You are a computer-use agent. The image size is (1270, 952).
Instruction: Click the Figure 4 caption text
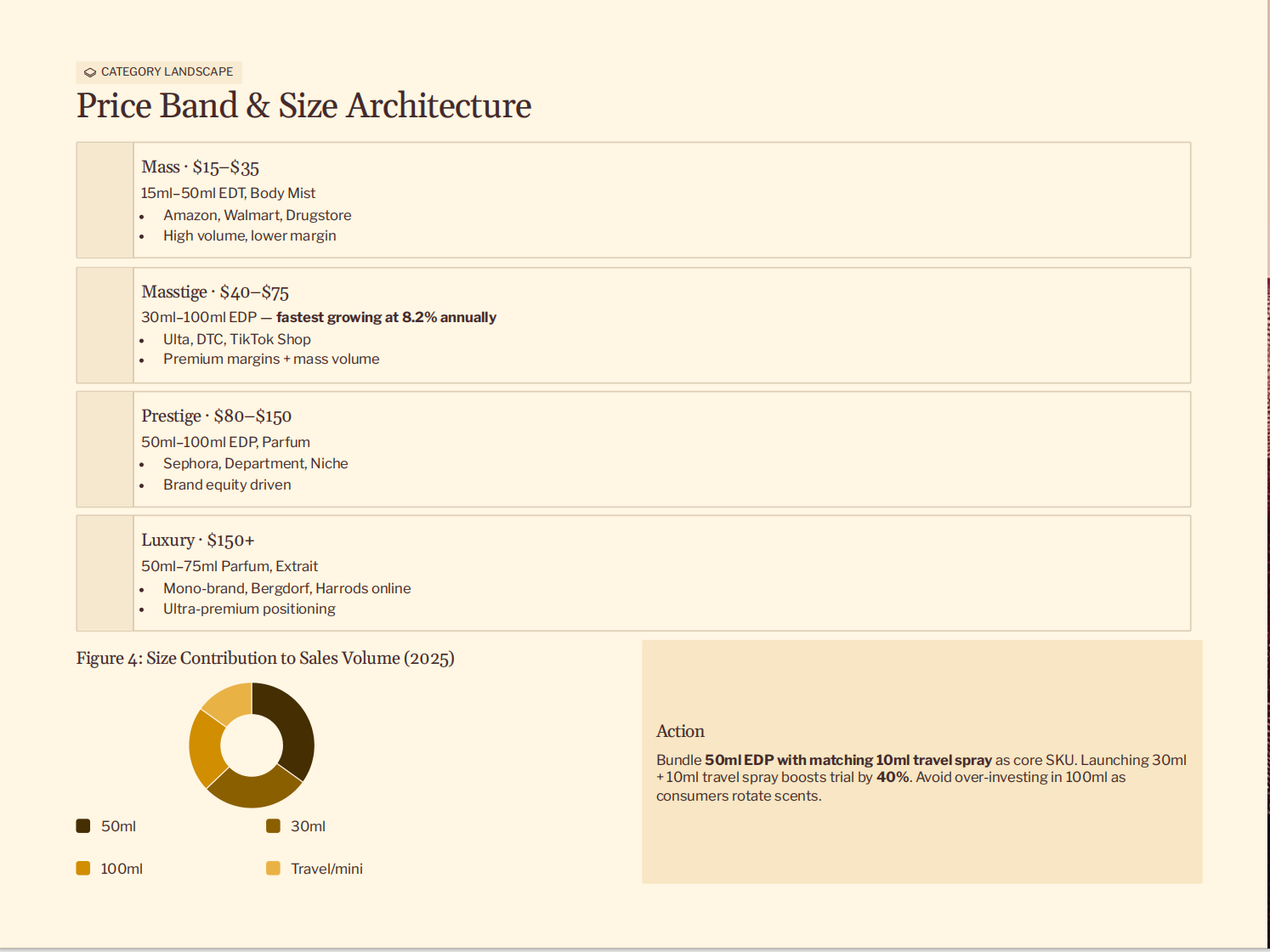point(265,658)
